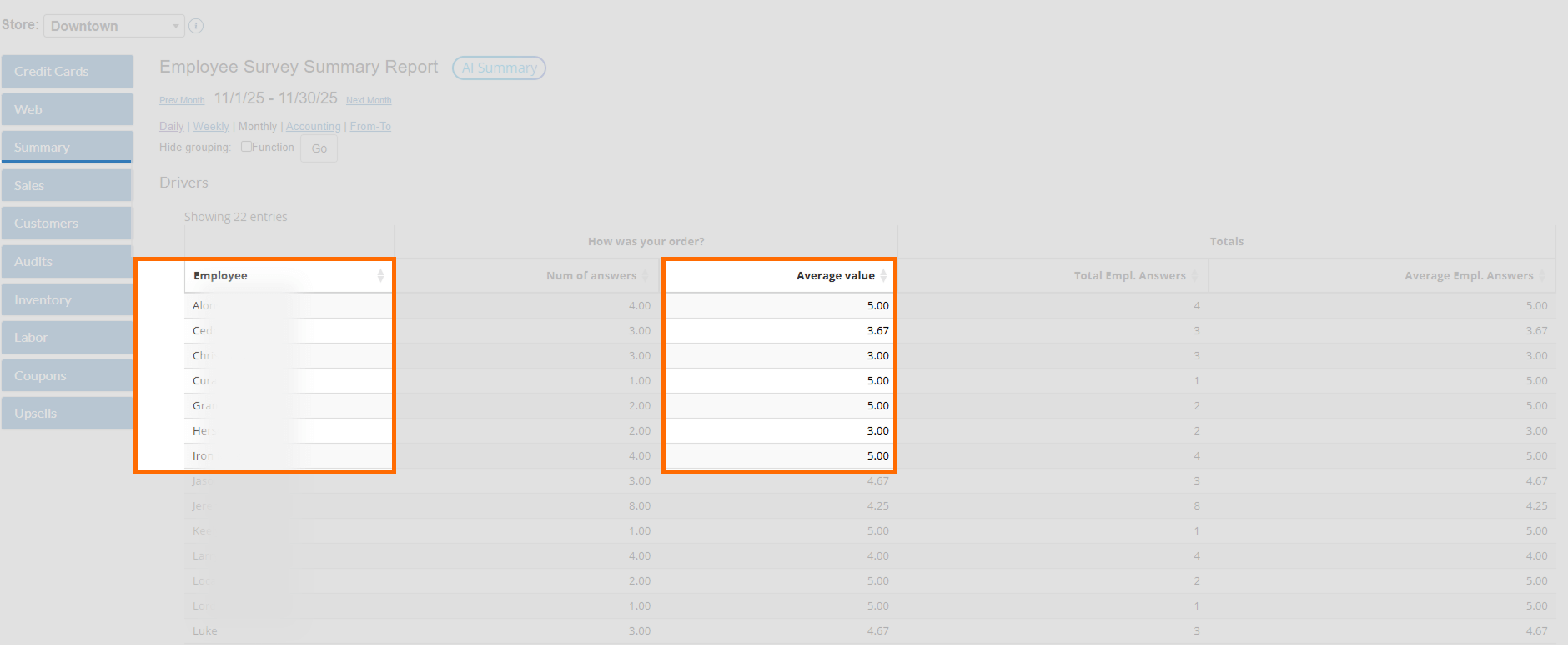Sort by Average value column arrows
Image resolution: width=1568 pixels, height=648 pixels.
(x=883, y=276)
